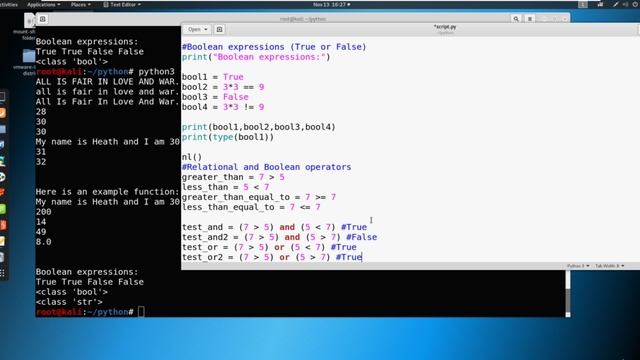Click the line 'less_than = 5 < 7'

(x=225, y=187)
